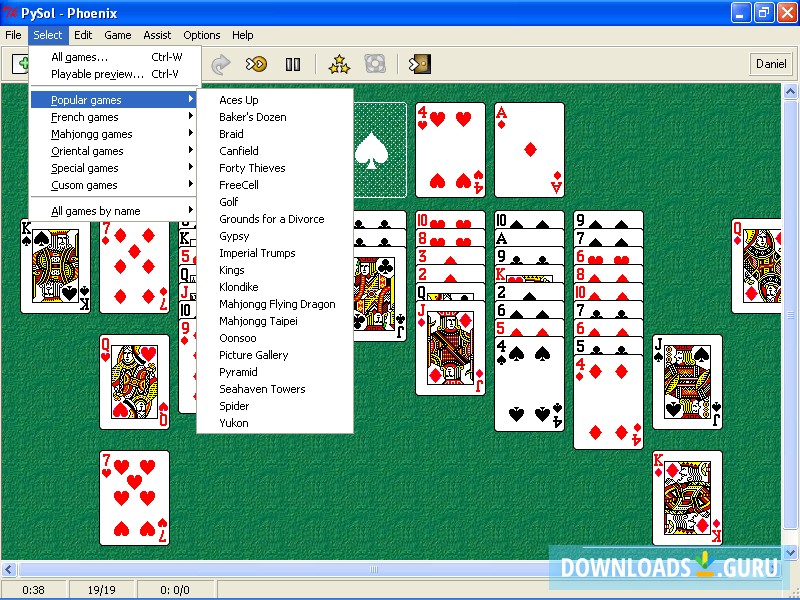
Task: Open the Help menu
Action: tap(242, 35)
